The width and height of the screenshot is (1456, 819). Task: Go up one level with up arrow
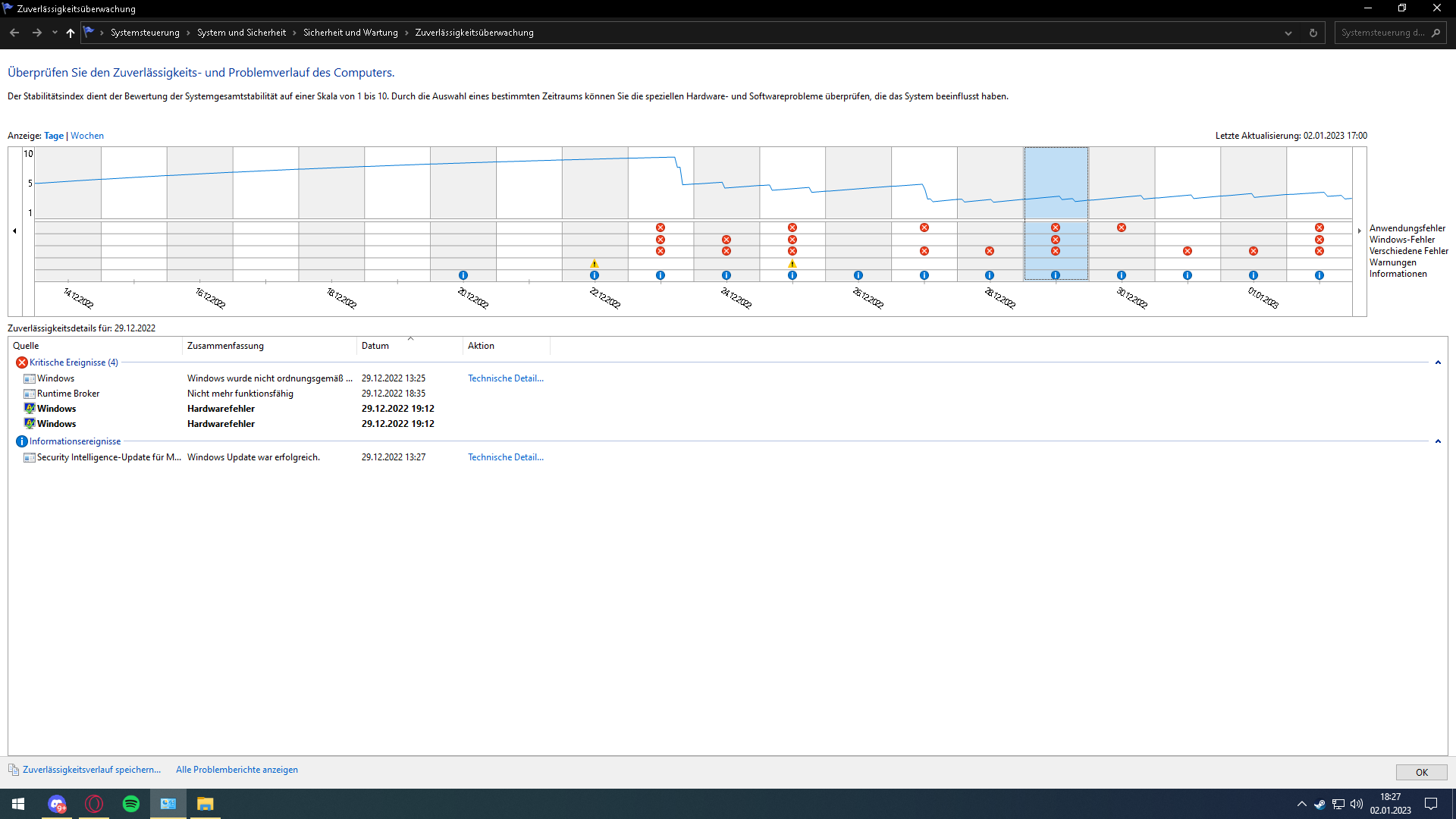71,33
